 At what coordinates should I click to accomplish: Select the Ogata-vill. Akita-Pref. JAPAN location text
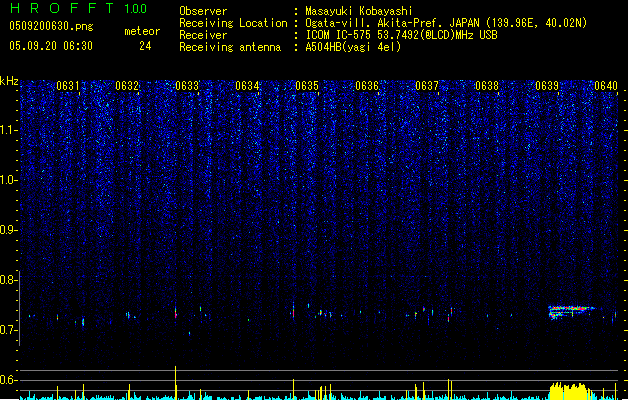(446, 23)
